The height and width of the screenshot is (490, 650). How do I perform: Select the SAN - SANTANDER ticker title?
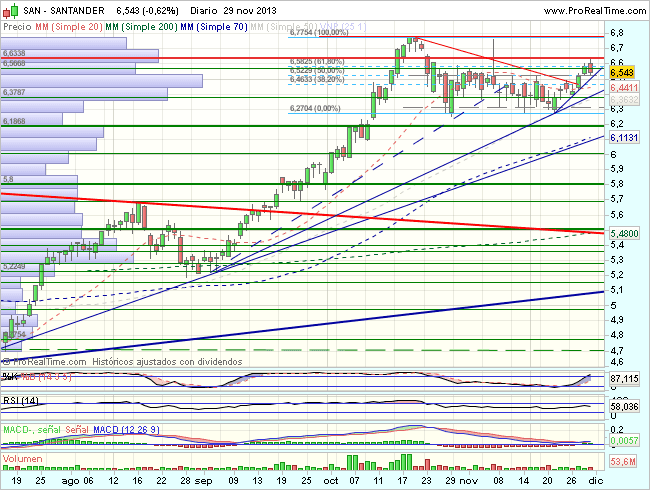tap(64, 10)
